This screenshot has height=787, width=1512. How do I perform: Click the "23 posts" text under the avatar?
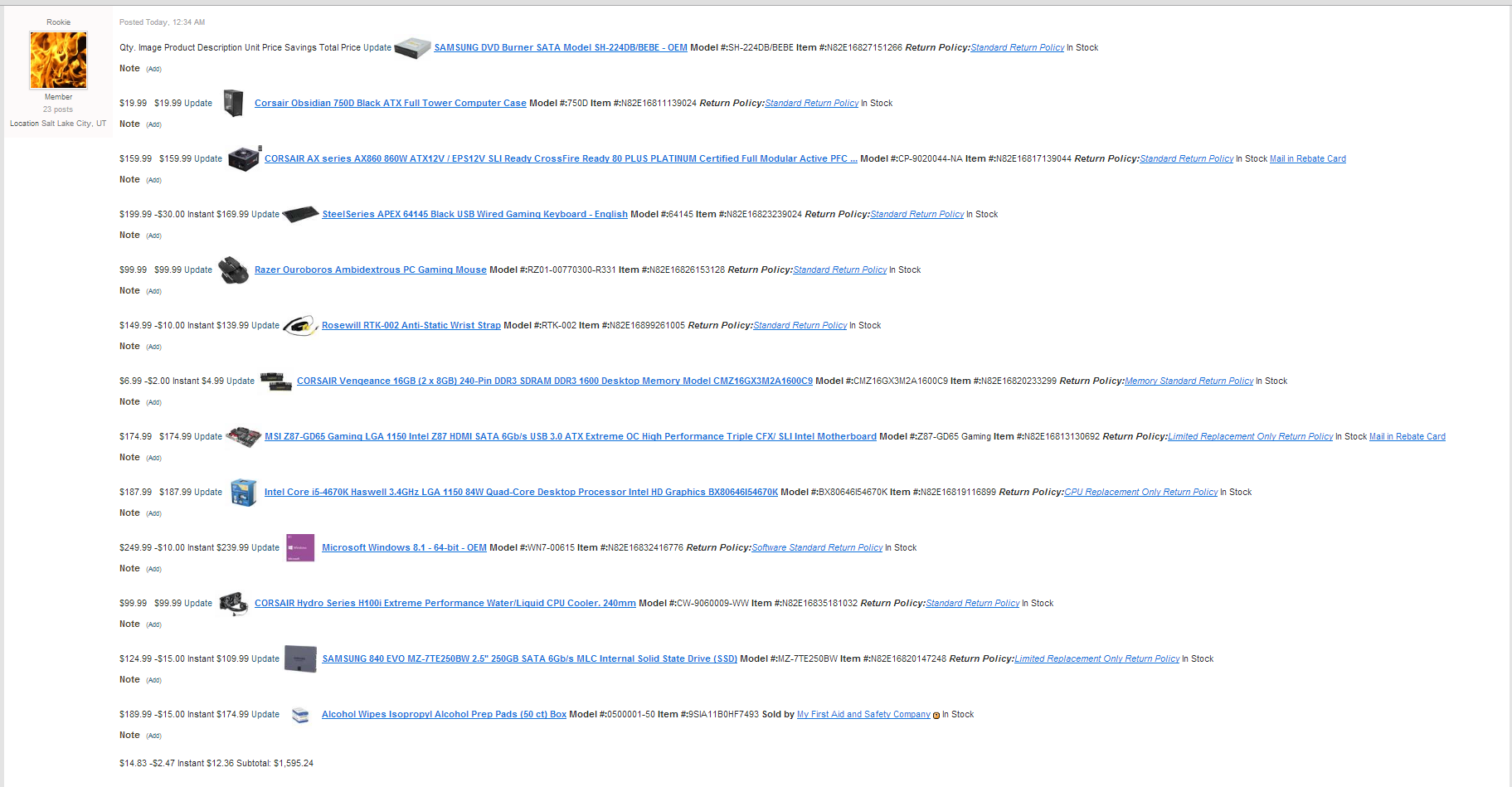click(x=58, y=109)
